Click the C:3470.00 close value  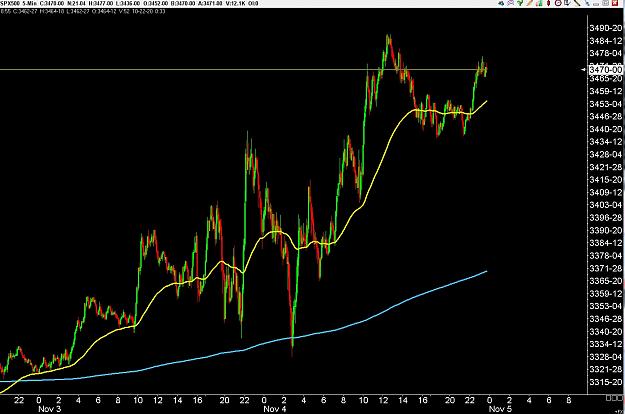click(x=52, y=3)
